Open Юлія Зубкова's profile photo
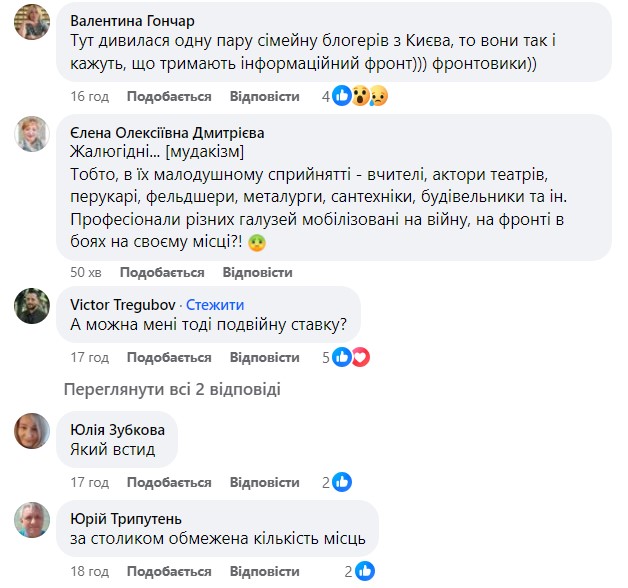 (32, 431)
